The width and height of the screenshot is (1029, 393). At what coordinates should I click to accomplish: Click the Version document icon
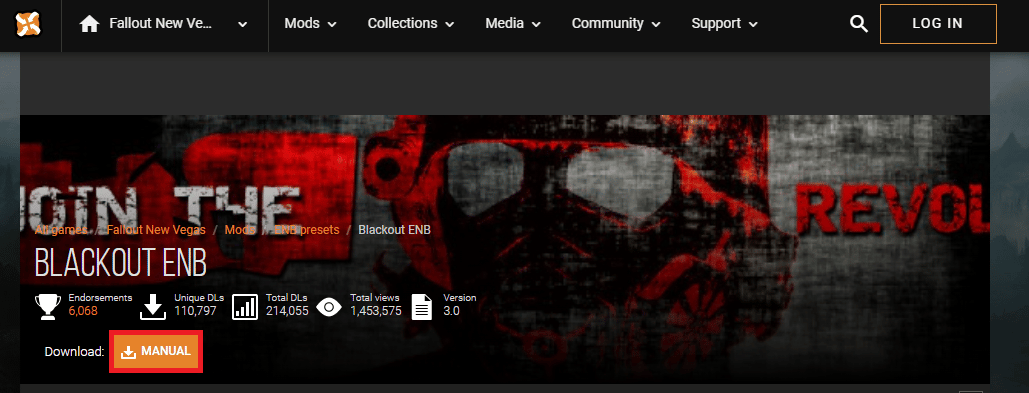(x=422, y=306)
